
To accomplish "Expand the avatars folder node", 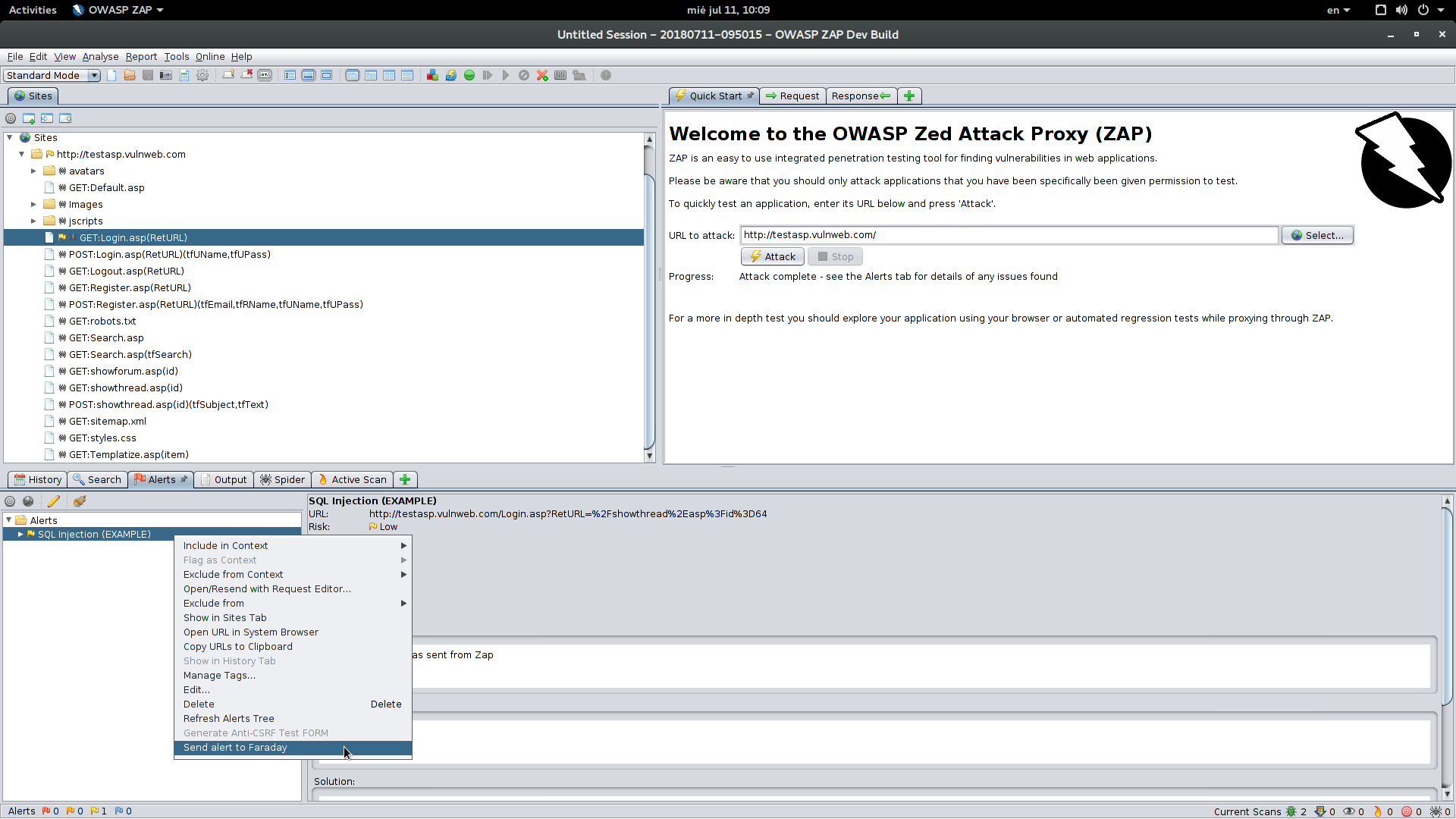I will point(33,171).
